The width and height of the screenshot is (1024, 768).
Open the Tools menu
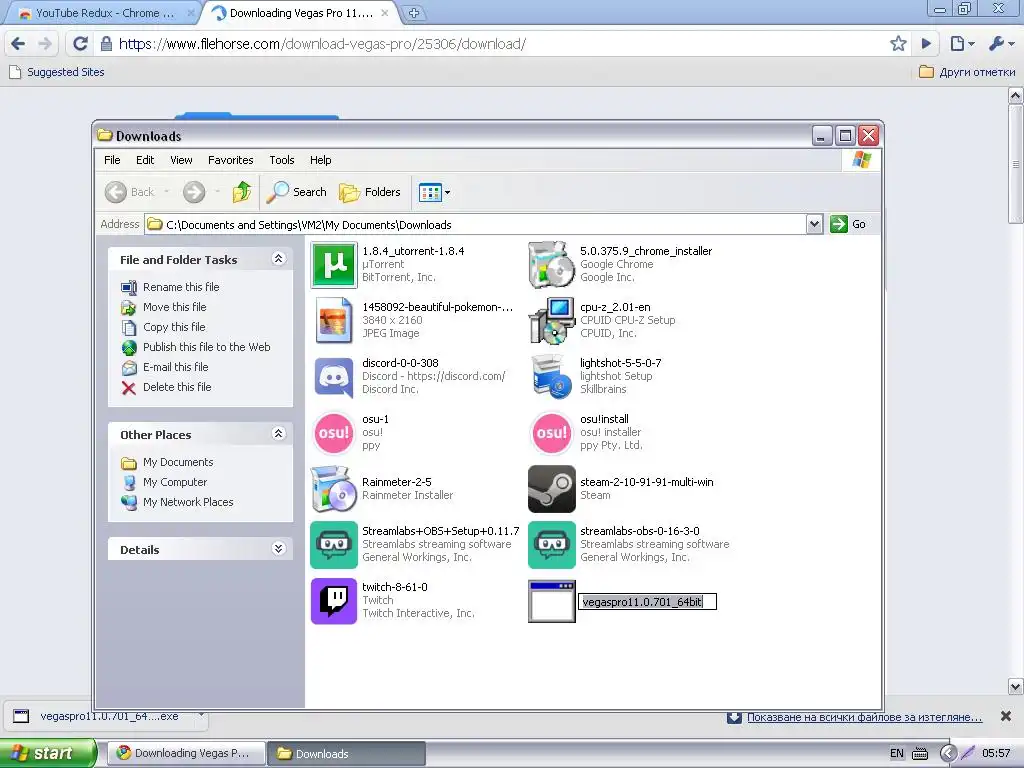coord(281,160)
